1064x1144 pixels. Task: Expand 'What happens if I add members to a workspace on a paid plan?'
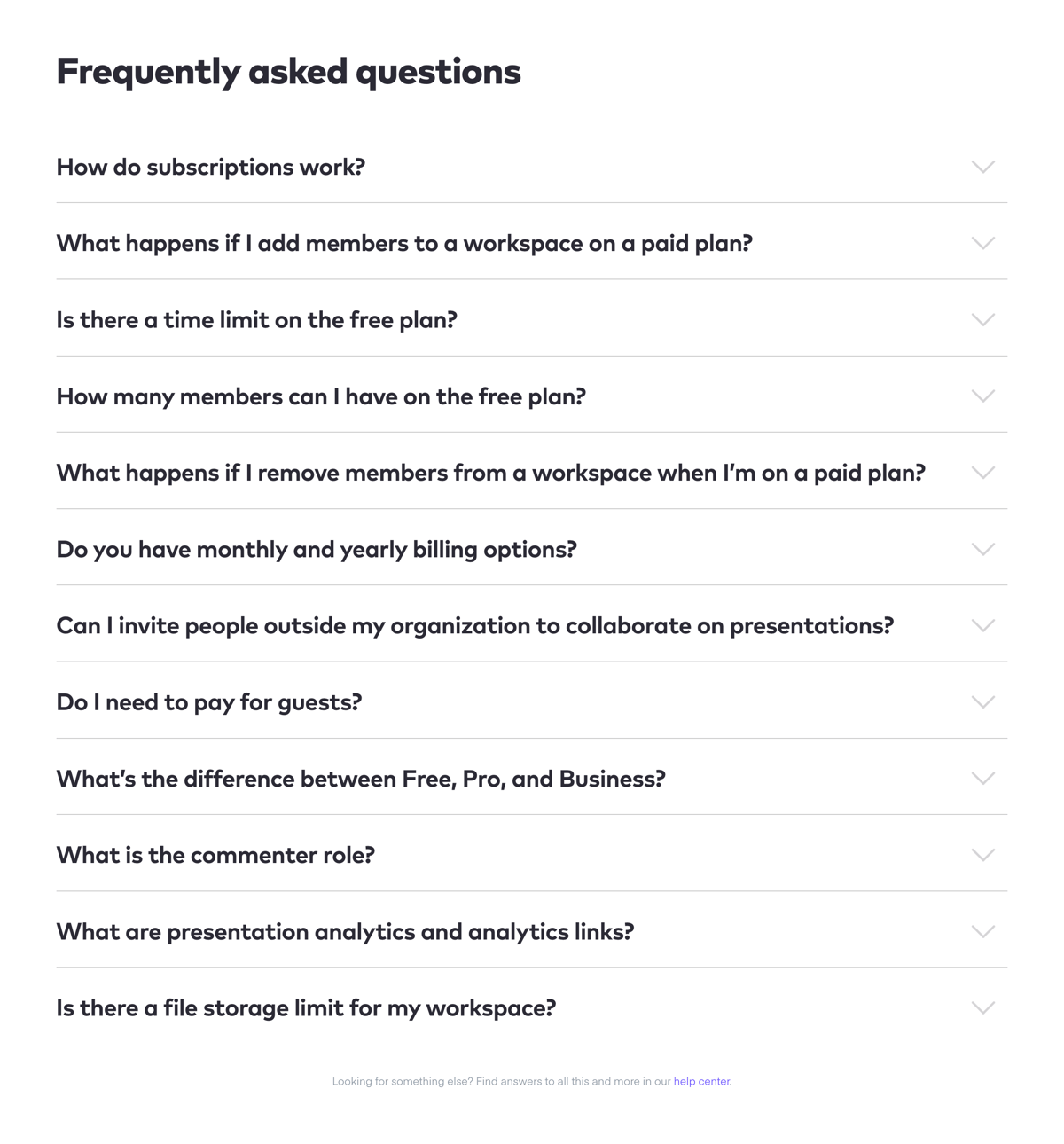(982, 243)
